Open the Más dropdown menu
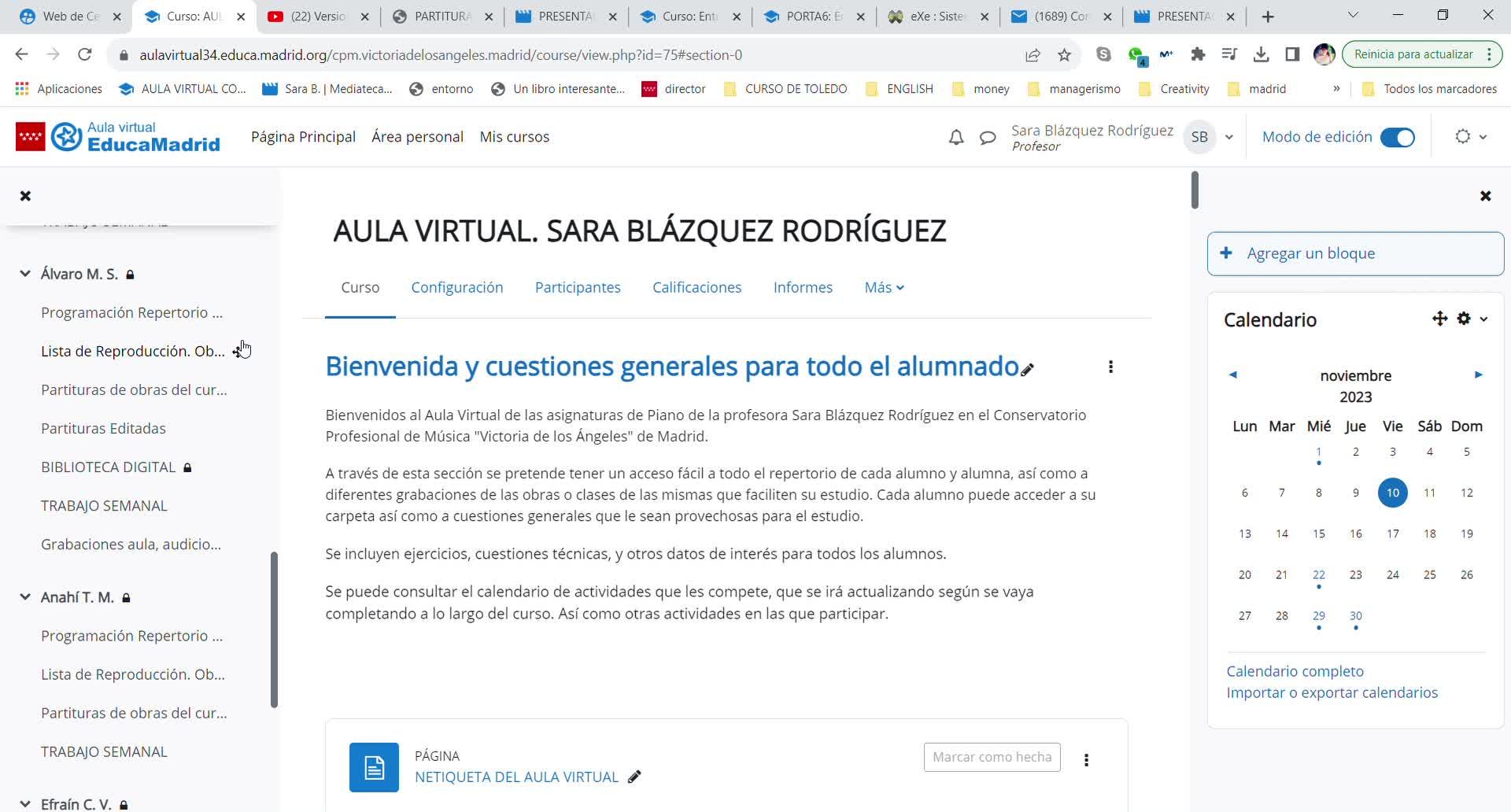Image resolution: width=1511 pixels, height=812 pixels. tap(885, 288)
